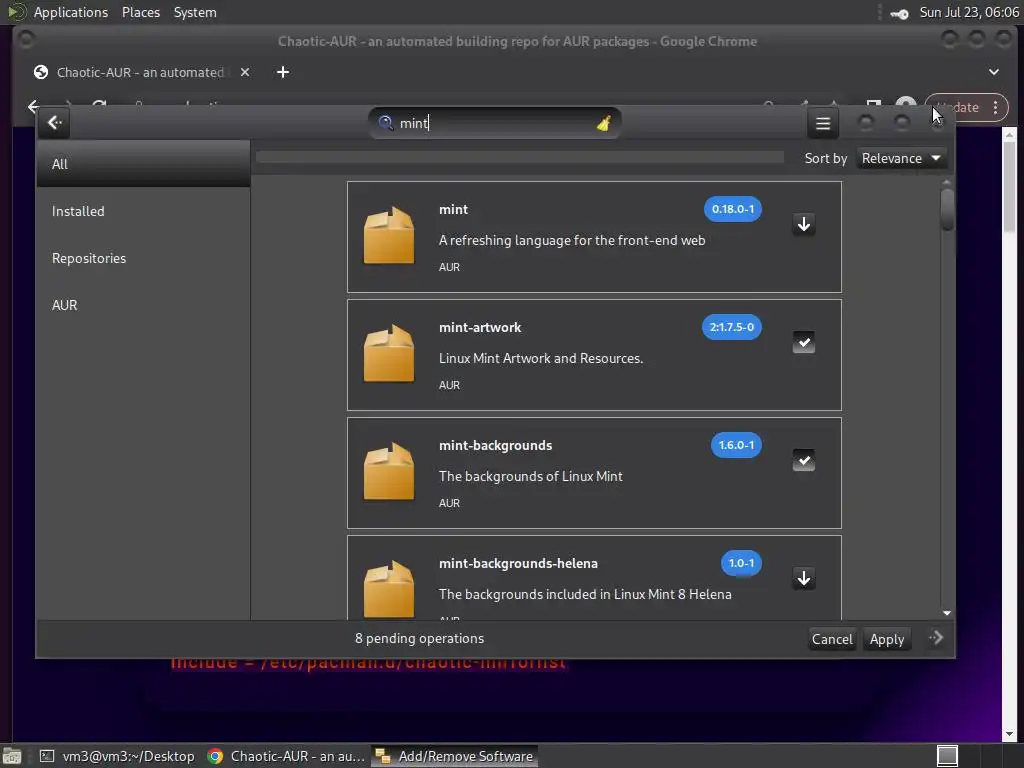This screenshot has width=1024, height=768.
Task: Switch to the vm3 terminal in the taskbar
Action: (118, 756)
